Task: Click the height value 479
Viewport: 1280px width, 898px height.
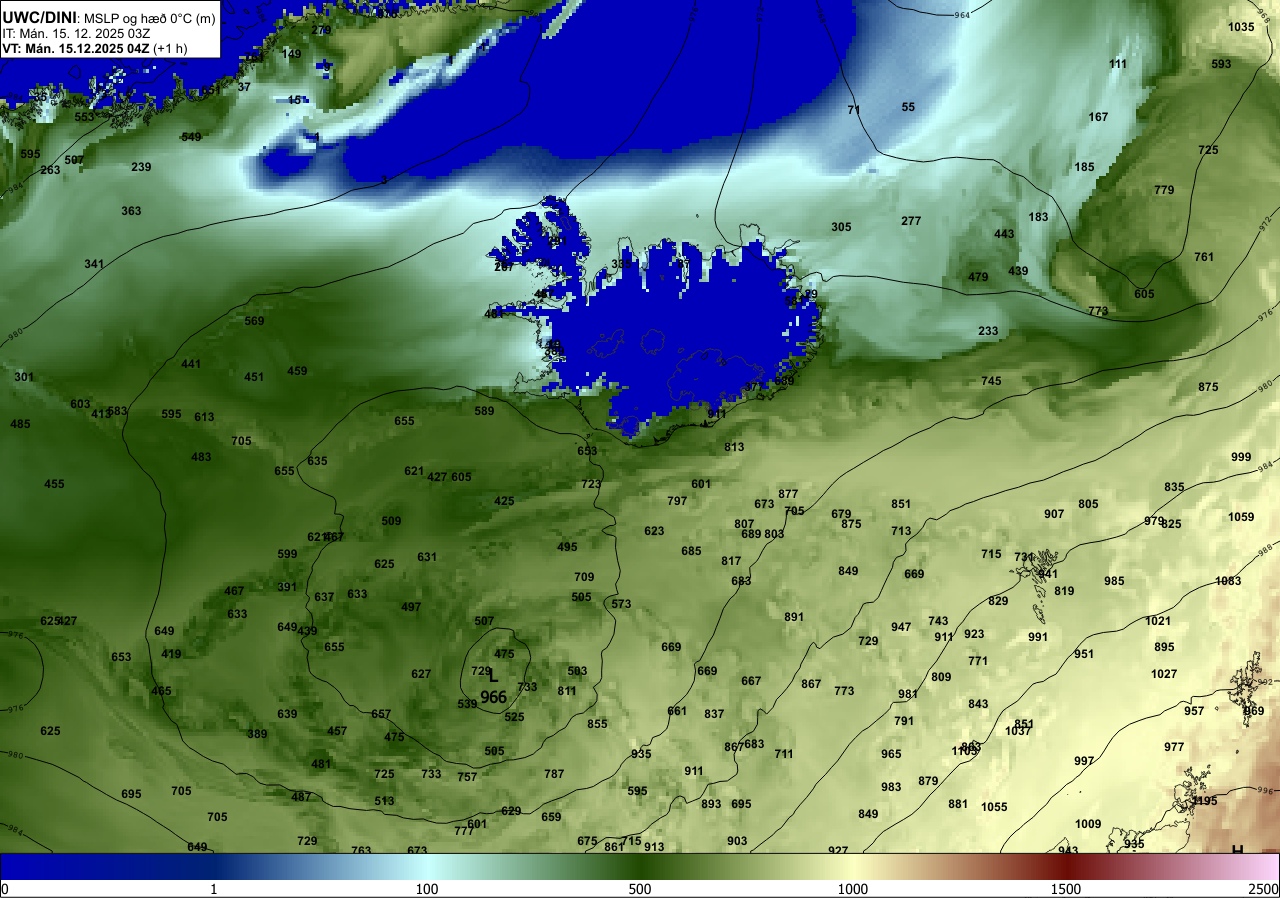Action: (978, 277)
